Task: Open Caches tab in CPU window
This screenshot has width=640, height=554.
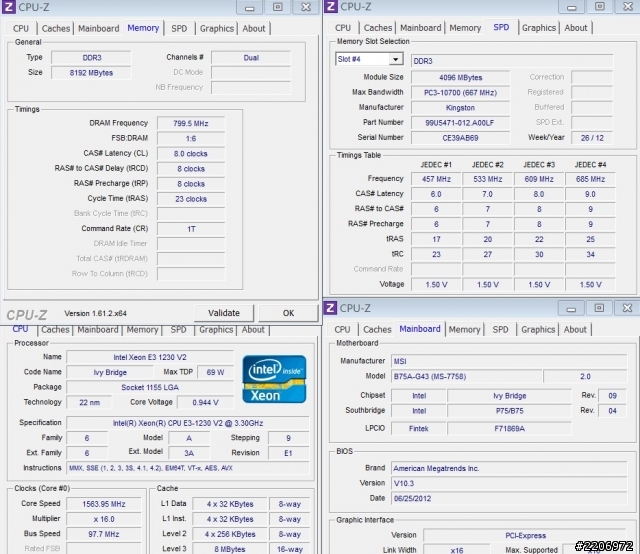Action: [x=55, y=329]
